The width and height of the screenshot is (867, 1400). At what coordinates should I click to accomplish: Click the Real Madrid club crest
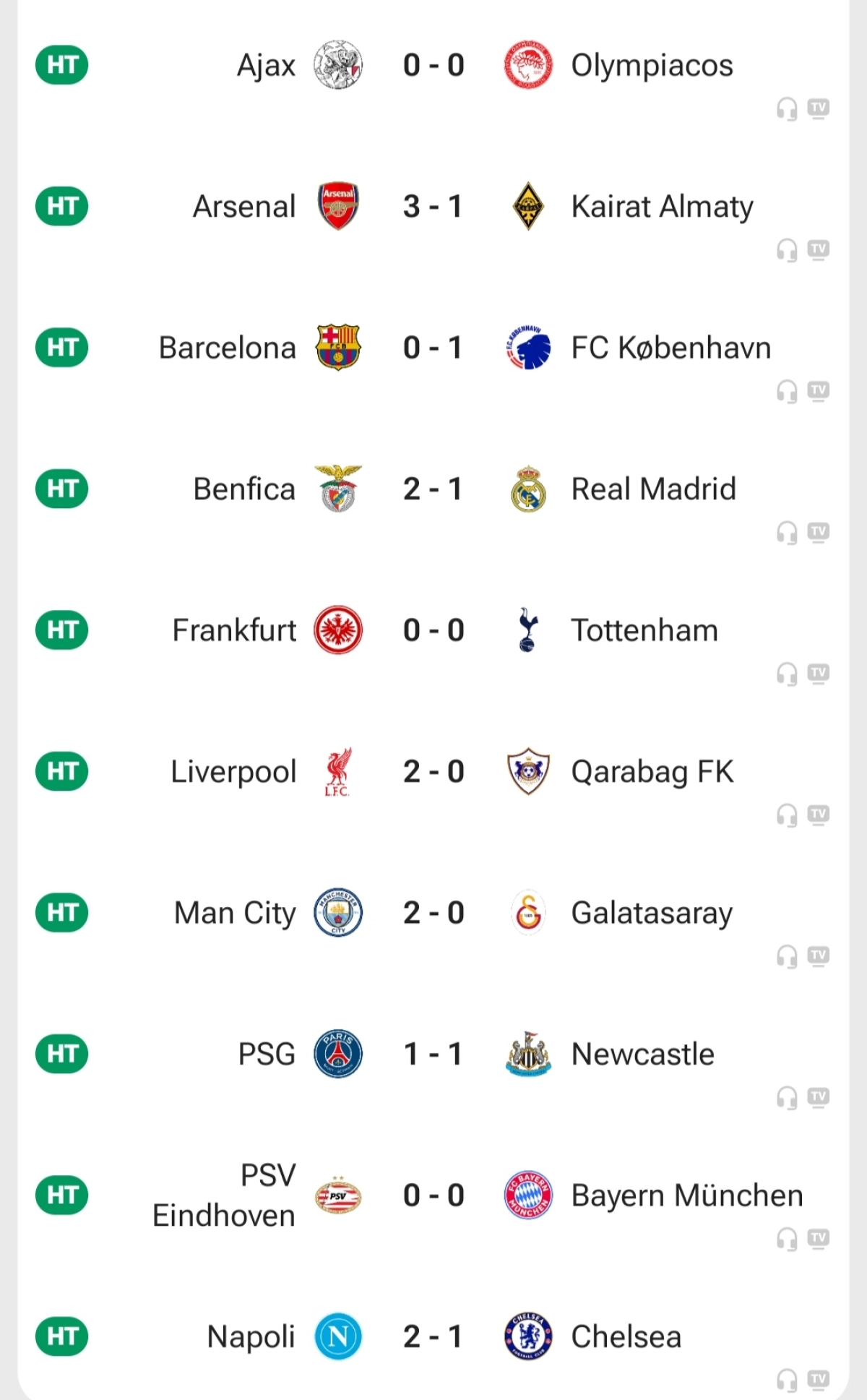(528, 489)
